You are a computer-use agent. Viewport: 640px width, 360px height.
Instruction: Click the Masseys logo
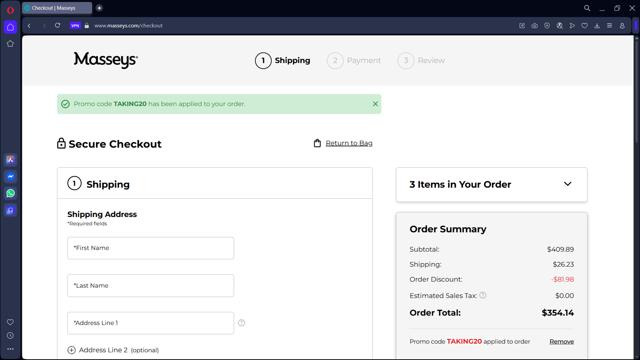[106, 60]
